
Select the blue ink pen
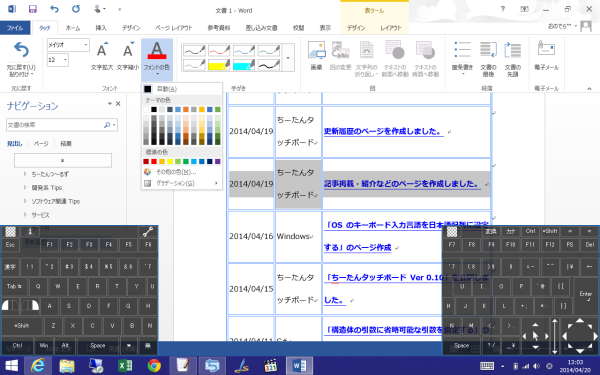(244, 51)
